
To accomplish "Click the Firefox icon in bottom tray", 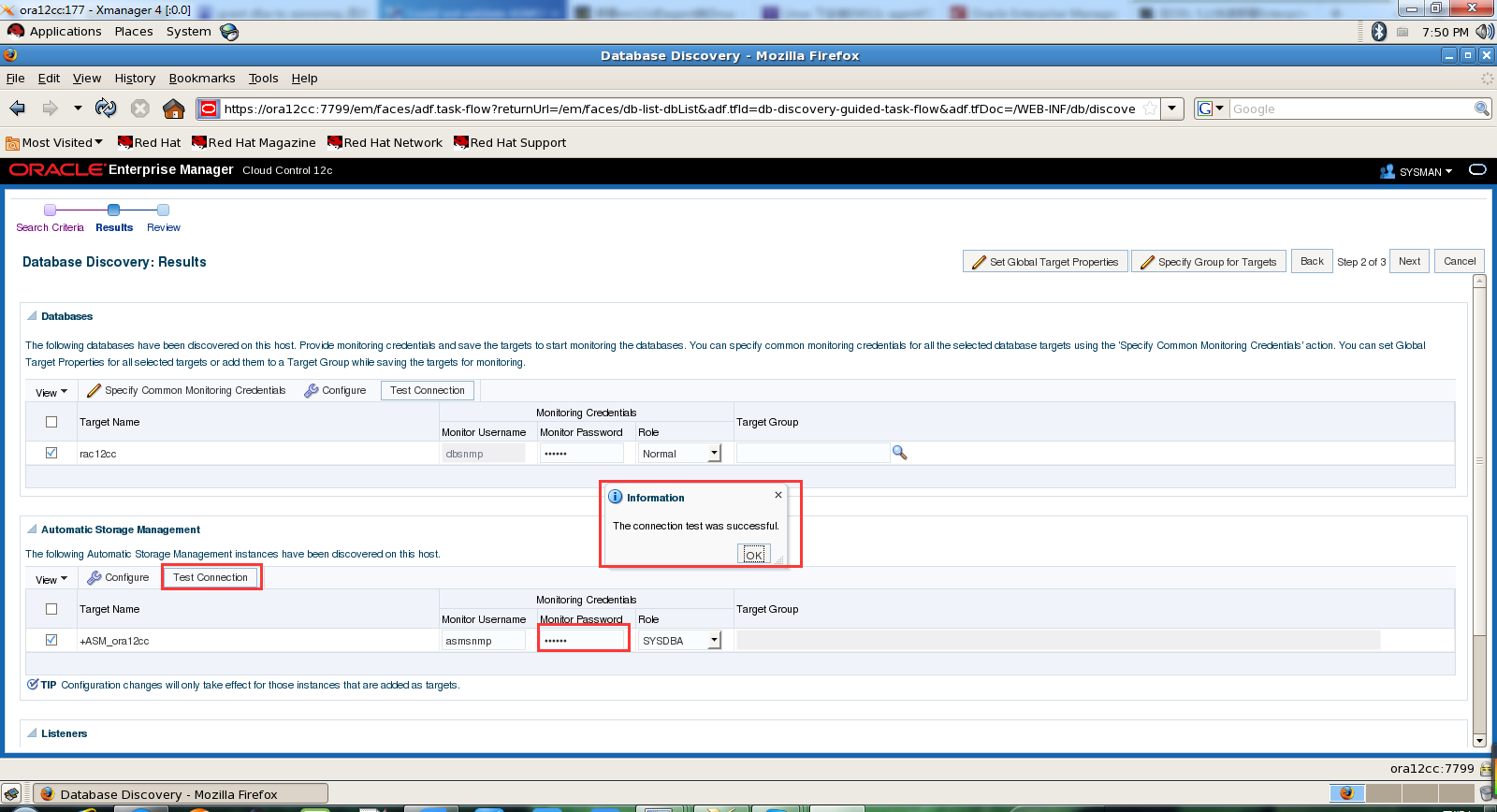I will point(1346,793).
